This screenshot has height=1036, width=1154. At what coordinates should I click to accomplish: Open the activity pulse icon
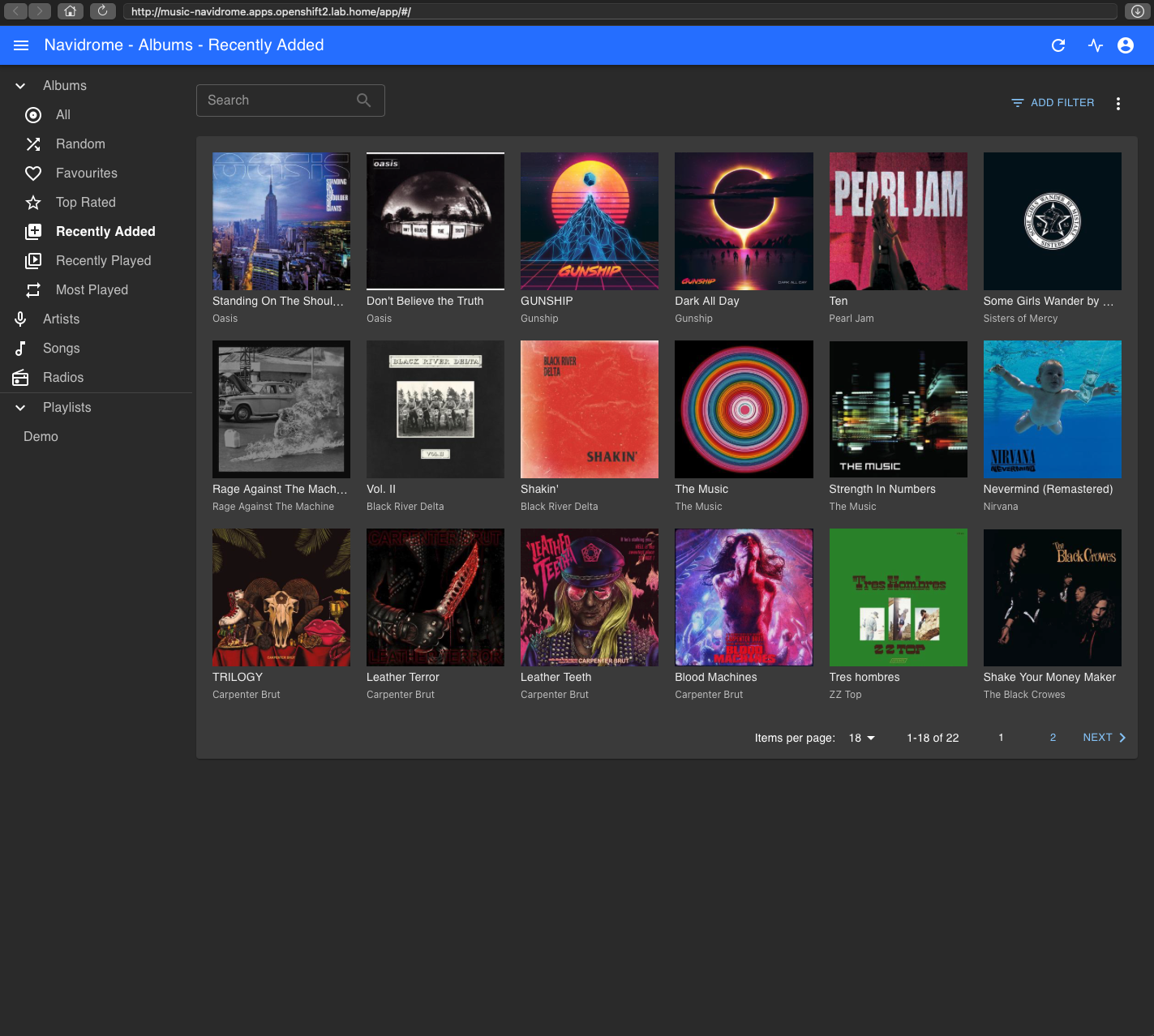point(1096,45)
